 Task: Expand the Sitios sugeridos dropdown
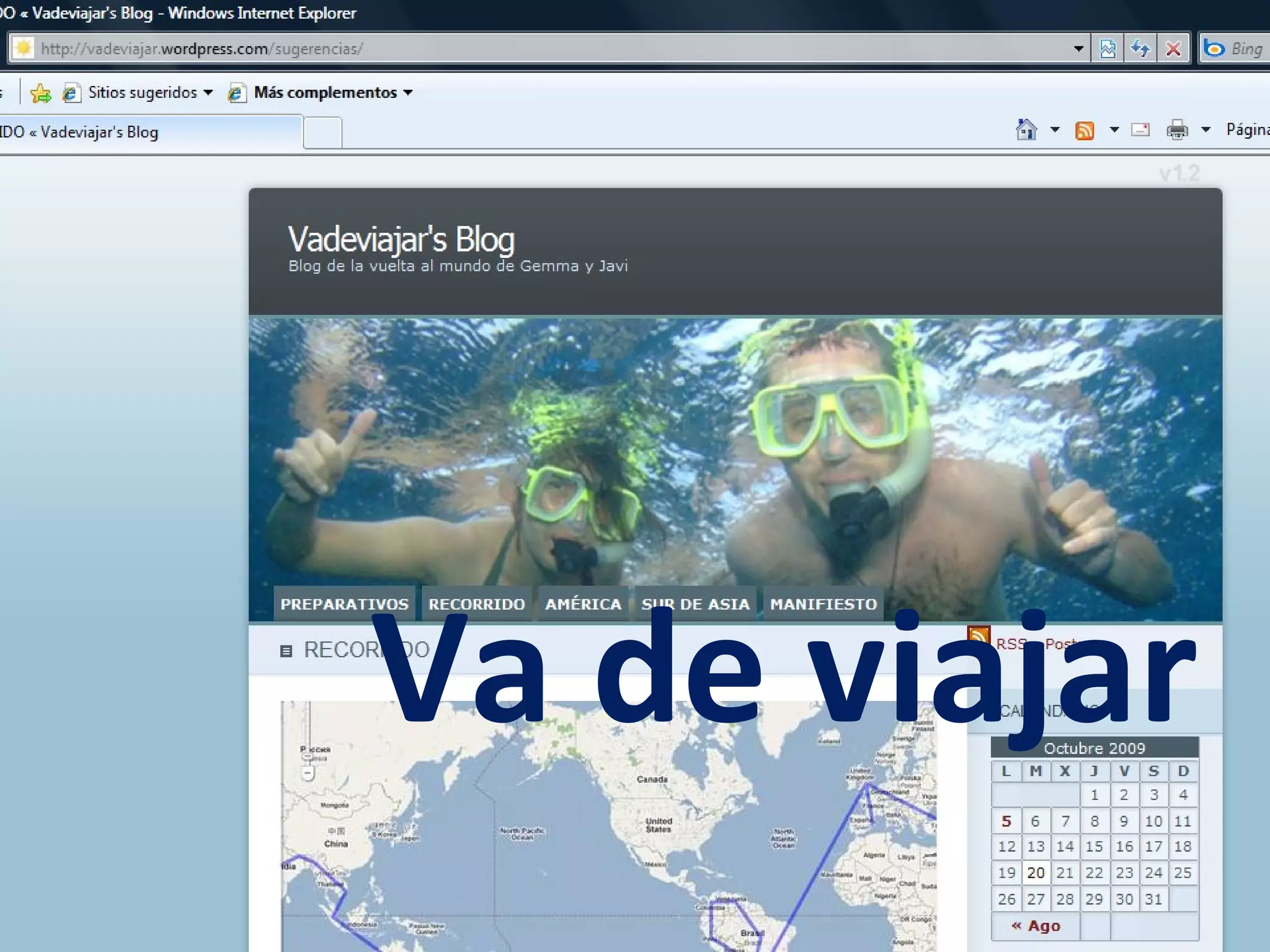pyautogui.click(x=208, y=93)
